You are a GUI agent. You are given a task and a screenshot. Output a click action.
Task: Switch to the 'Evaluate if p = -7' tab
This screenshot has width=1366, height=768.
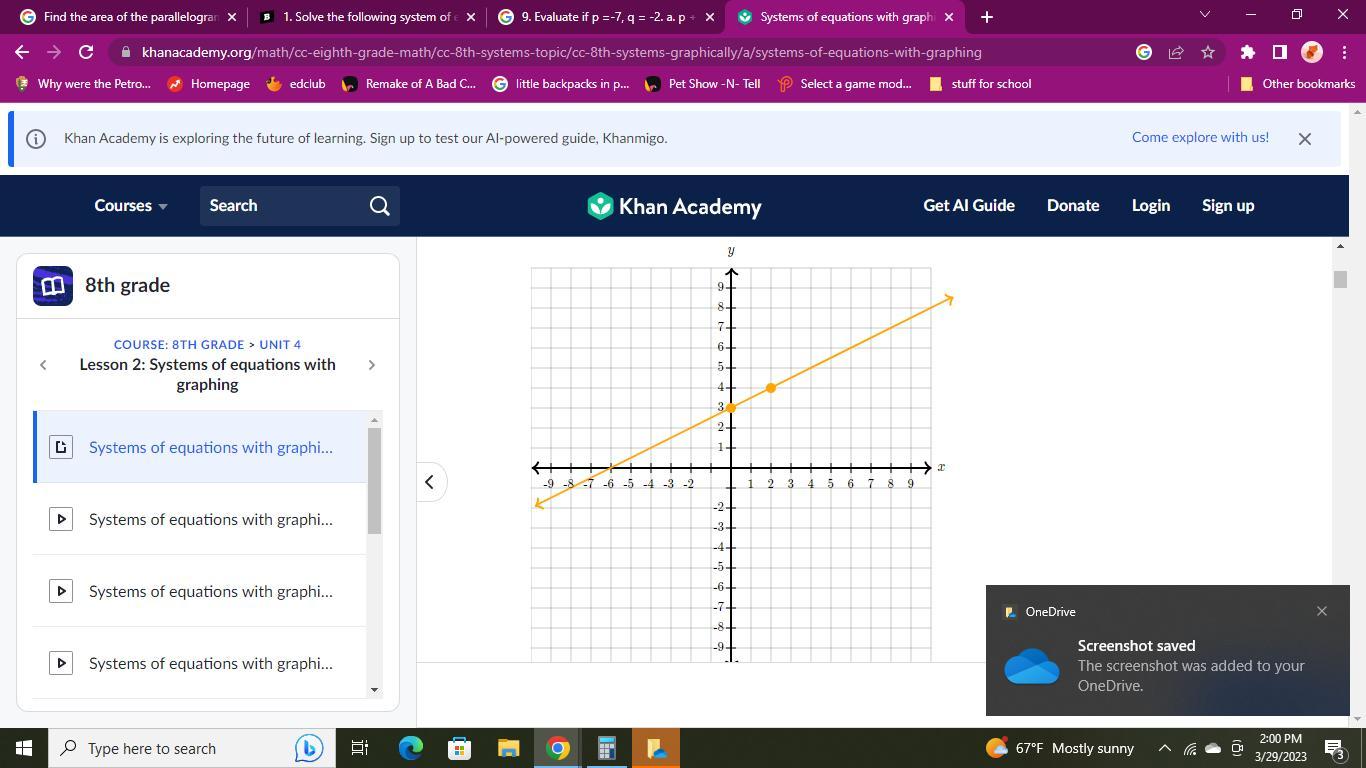tap(600, 17)
